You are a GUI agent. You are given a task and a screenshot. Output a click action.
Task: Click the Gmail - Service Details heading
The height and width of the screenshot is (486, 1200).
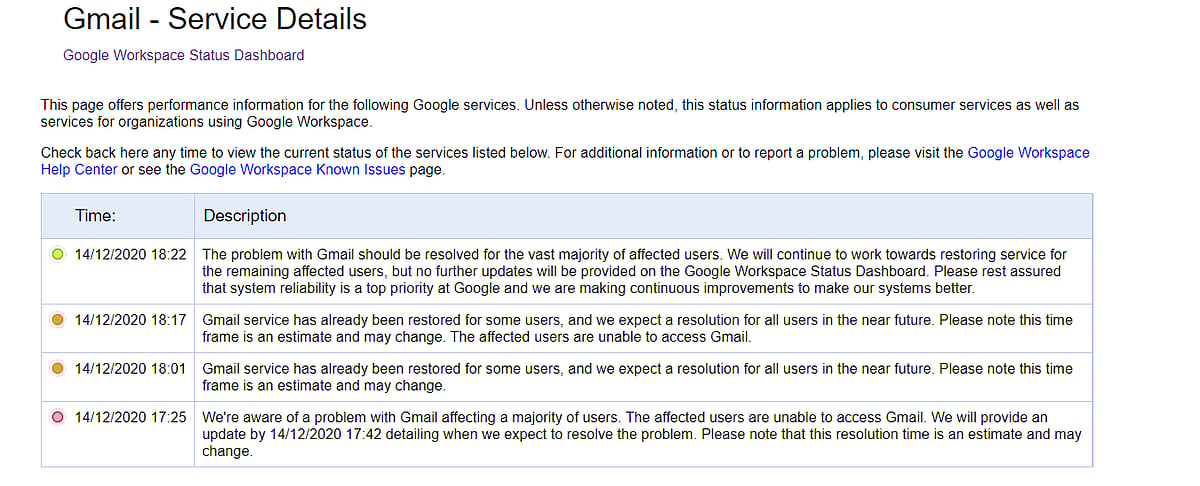pos(215,19)
